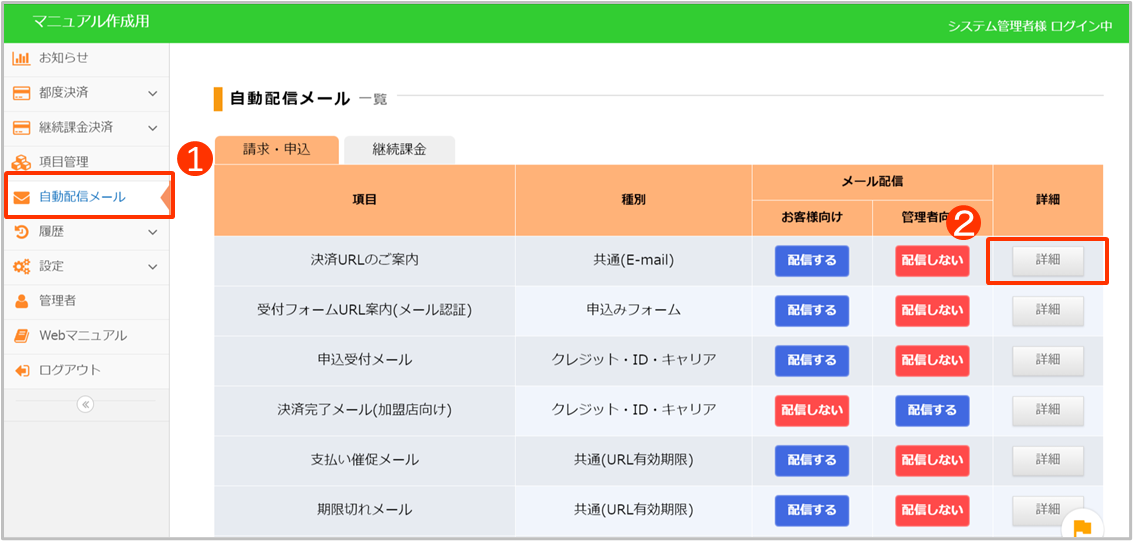The width and height of the screenshot is (1133, 541).
Task: Expand the 設定 sidebar menu
Action: coord(152,267)
